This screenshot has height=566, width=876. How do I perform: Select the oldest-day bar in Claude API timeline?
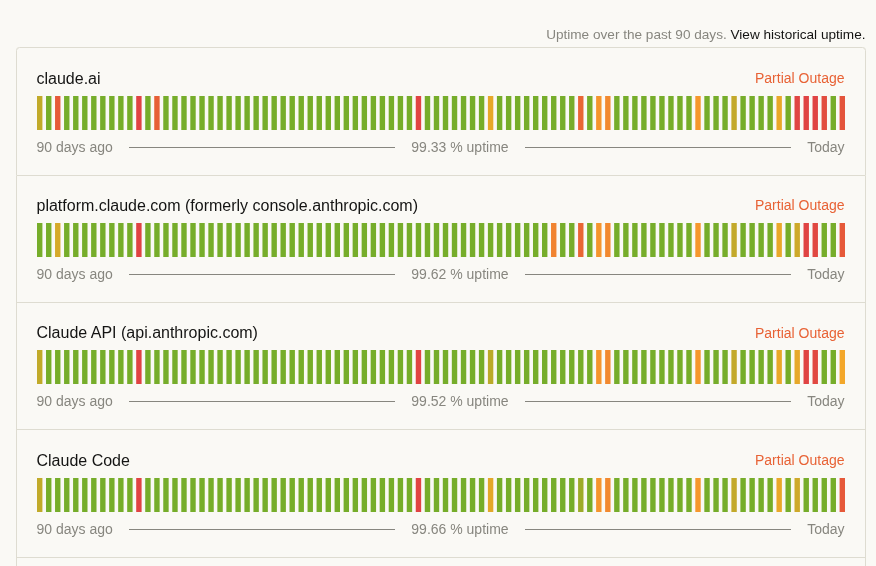(x=40, y=367)
